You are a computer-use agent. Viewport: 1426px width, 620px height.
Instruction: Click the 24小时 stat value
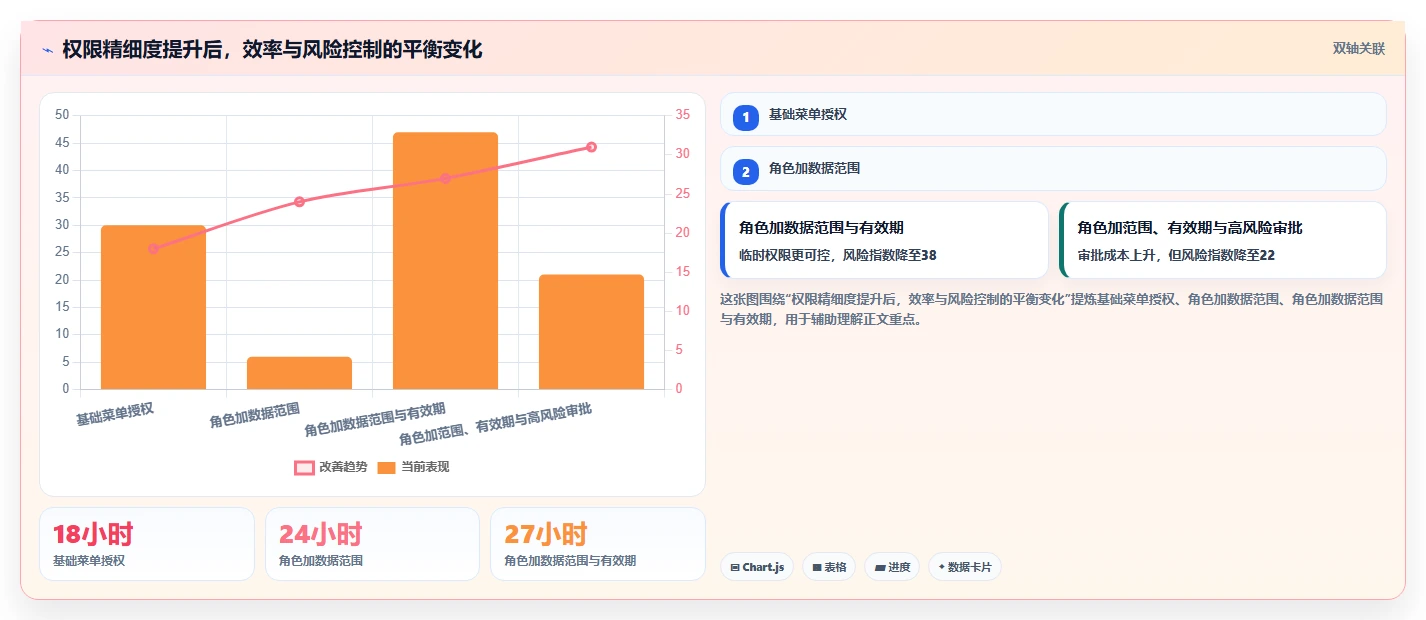(320, 534)
